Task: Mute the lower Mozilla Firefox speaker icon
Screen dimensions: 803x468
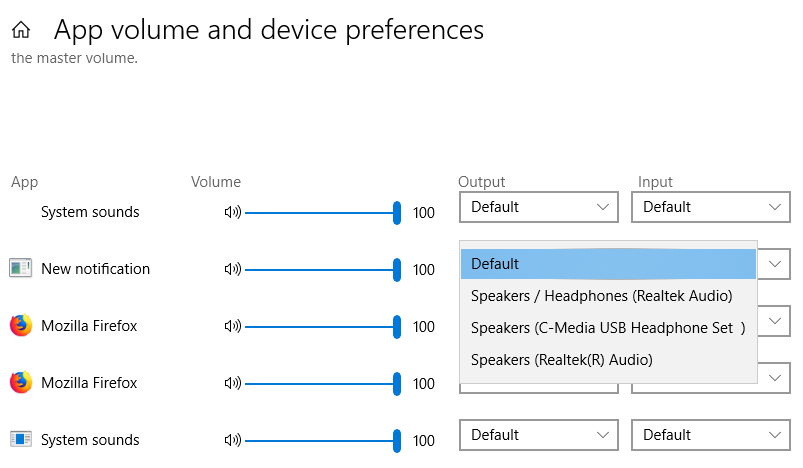Action: coord(233,383)
